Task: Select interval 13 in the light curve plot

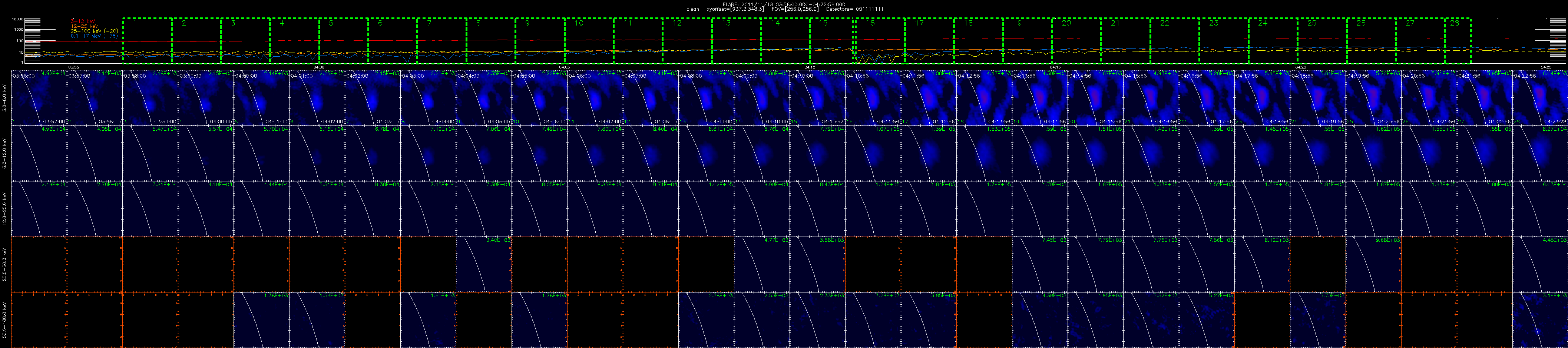Action: [737, 41]
